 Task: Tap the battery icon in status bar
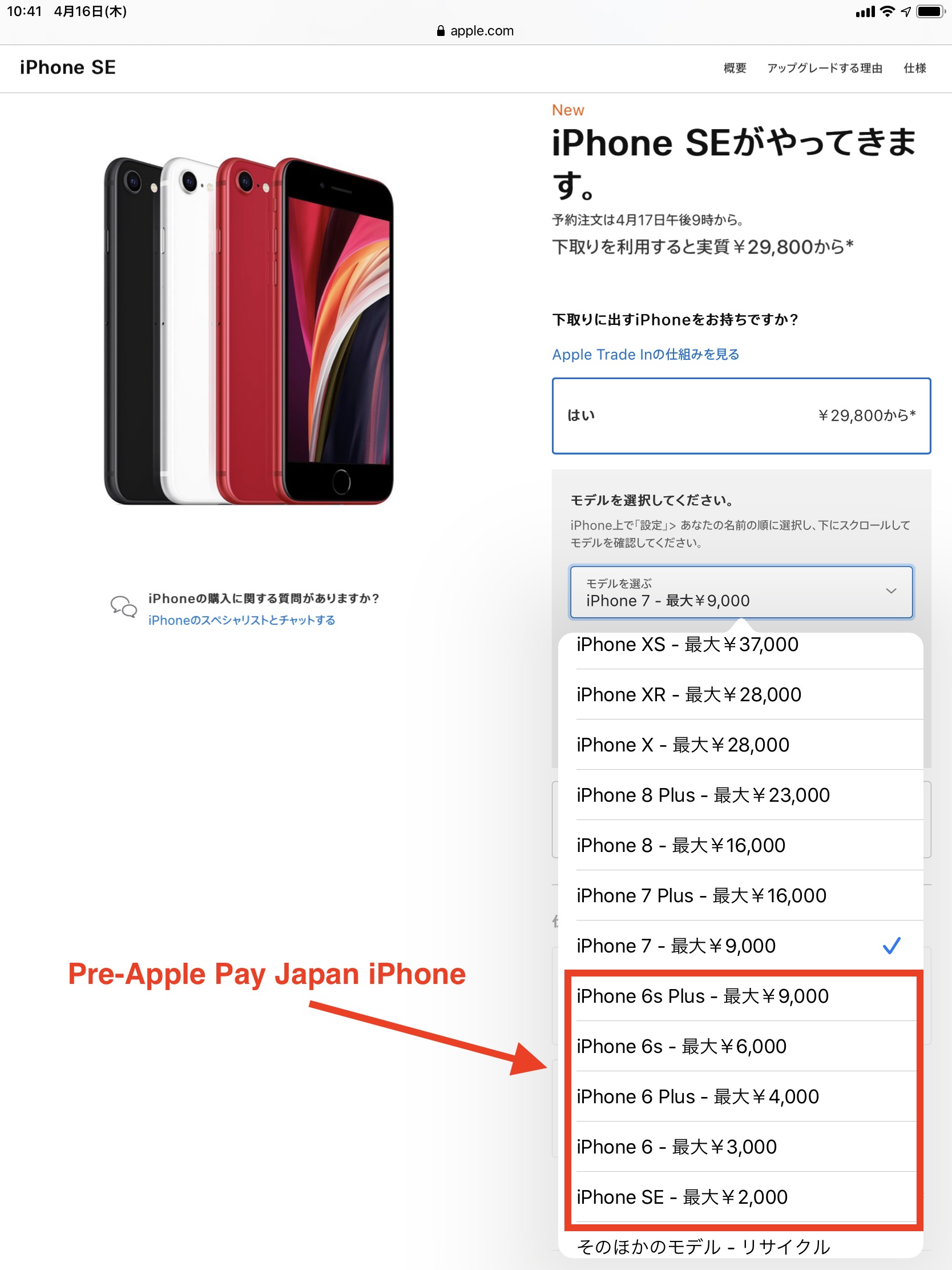coord(931,11)
